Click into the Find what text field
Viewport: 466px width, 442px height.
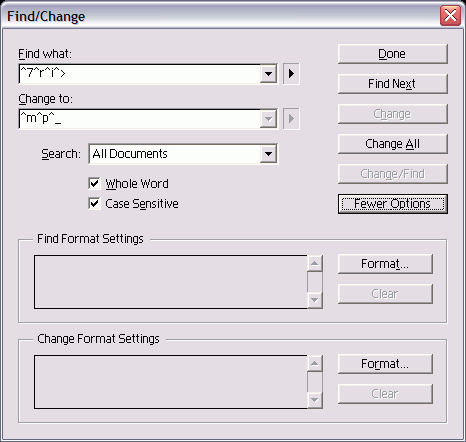pyautogui.click(x=140, y=74)
